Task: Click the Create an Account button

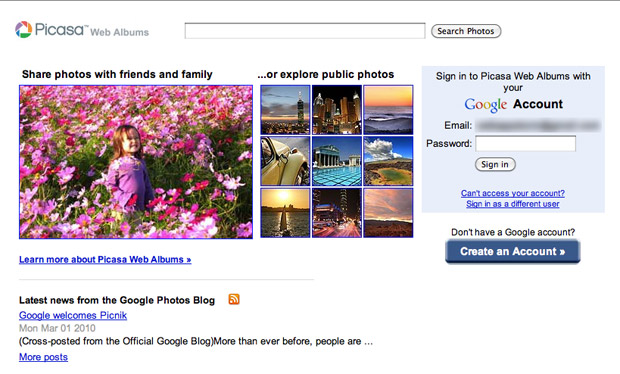Action: click(x=512, y=251)
